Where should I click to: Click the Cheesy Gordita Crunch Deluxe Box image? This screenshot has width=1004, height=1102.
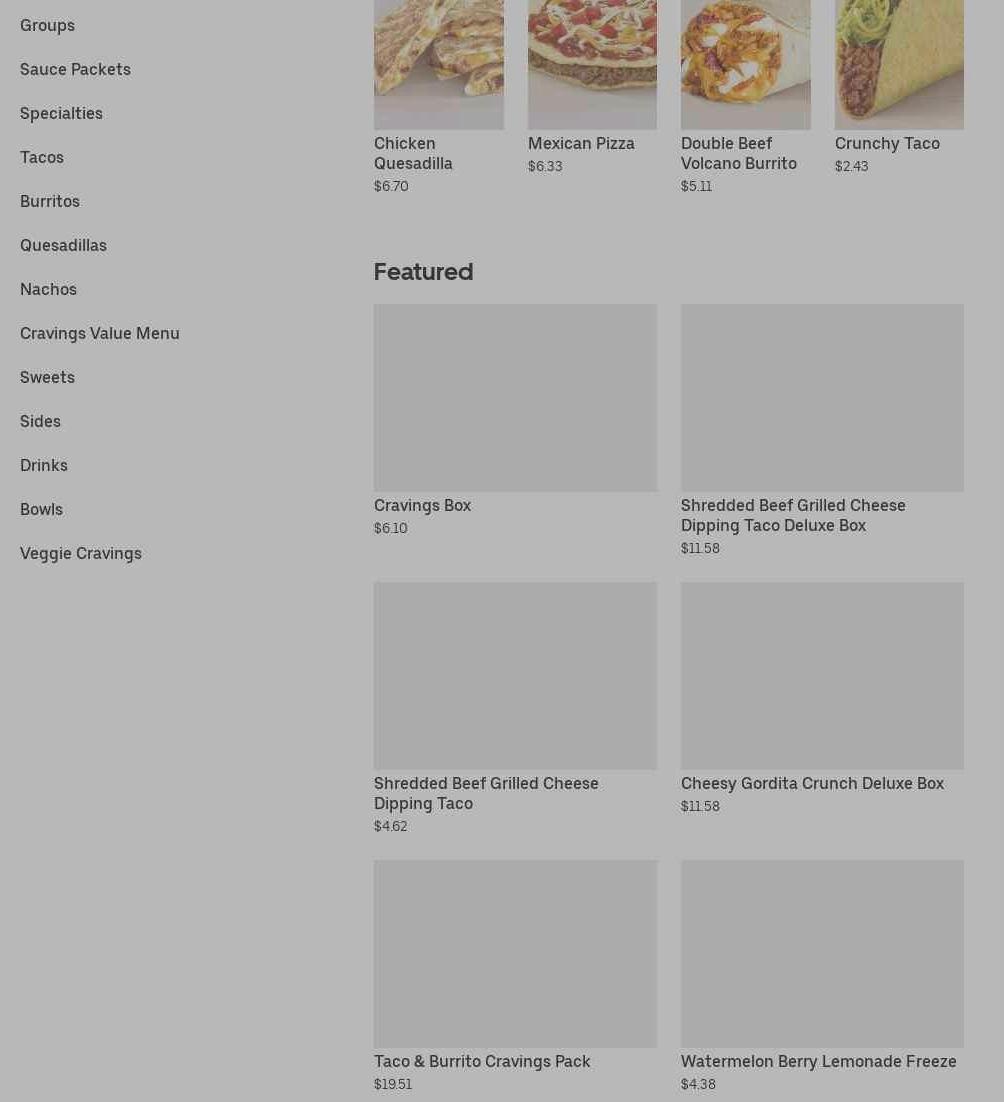click(822, 675)
